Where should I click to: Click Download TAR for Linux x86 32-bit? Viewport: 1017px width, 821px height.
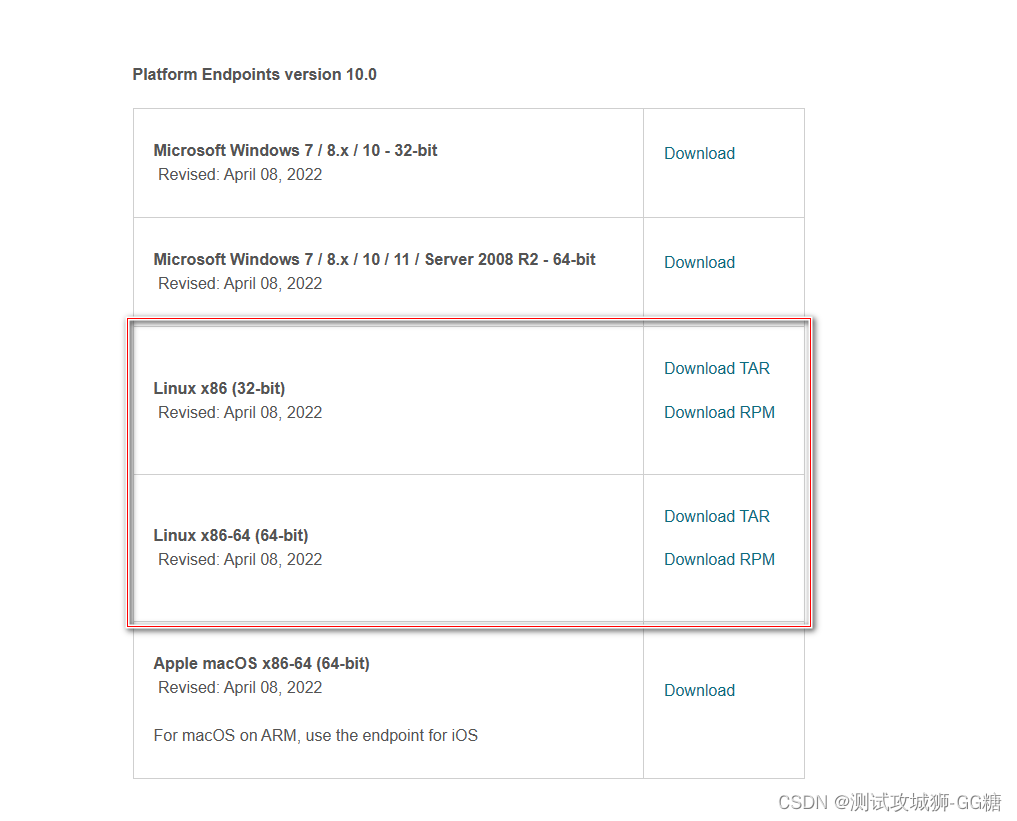point(716,368)
